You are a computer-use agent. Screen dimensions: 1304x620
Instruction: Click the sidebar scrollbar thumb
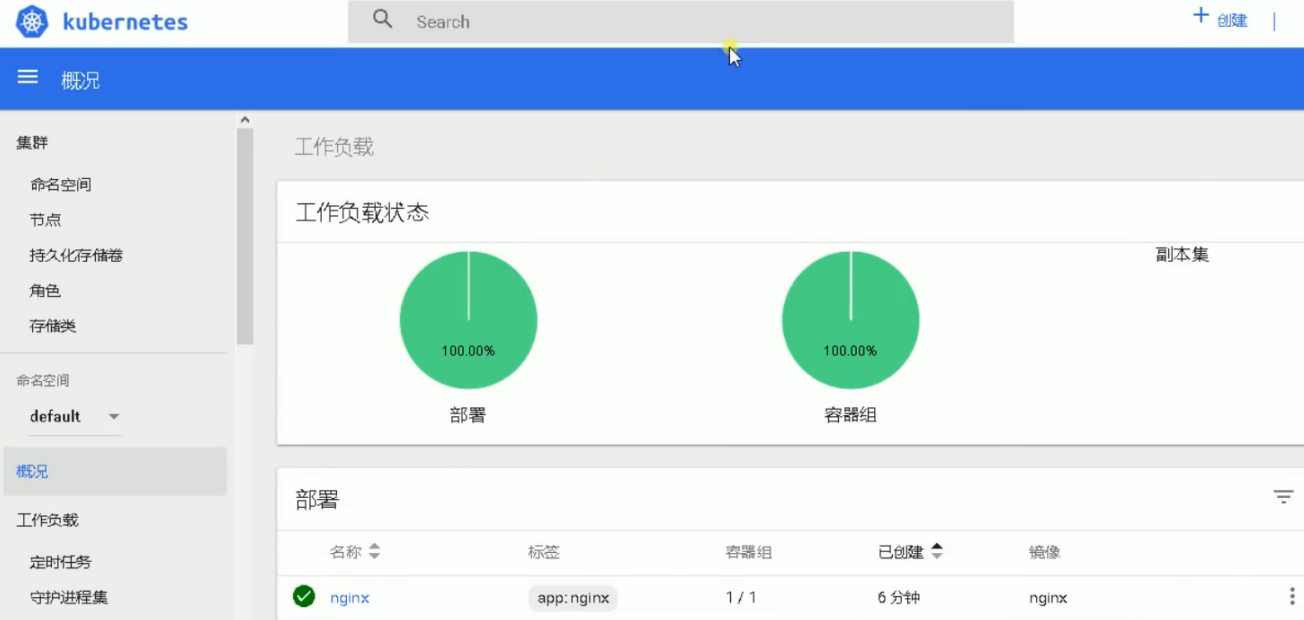[245, 237]
